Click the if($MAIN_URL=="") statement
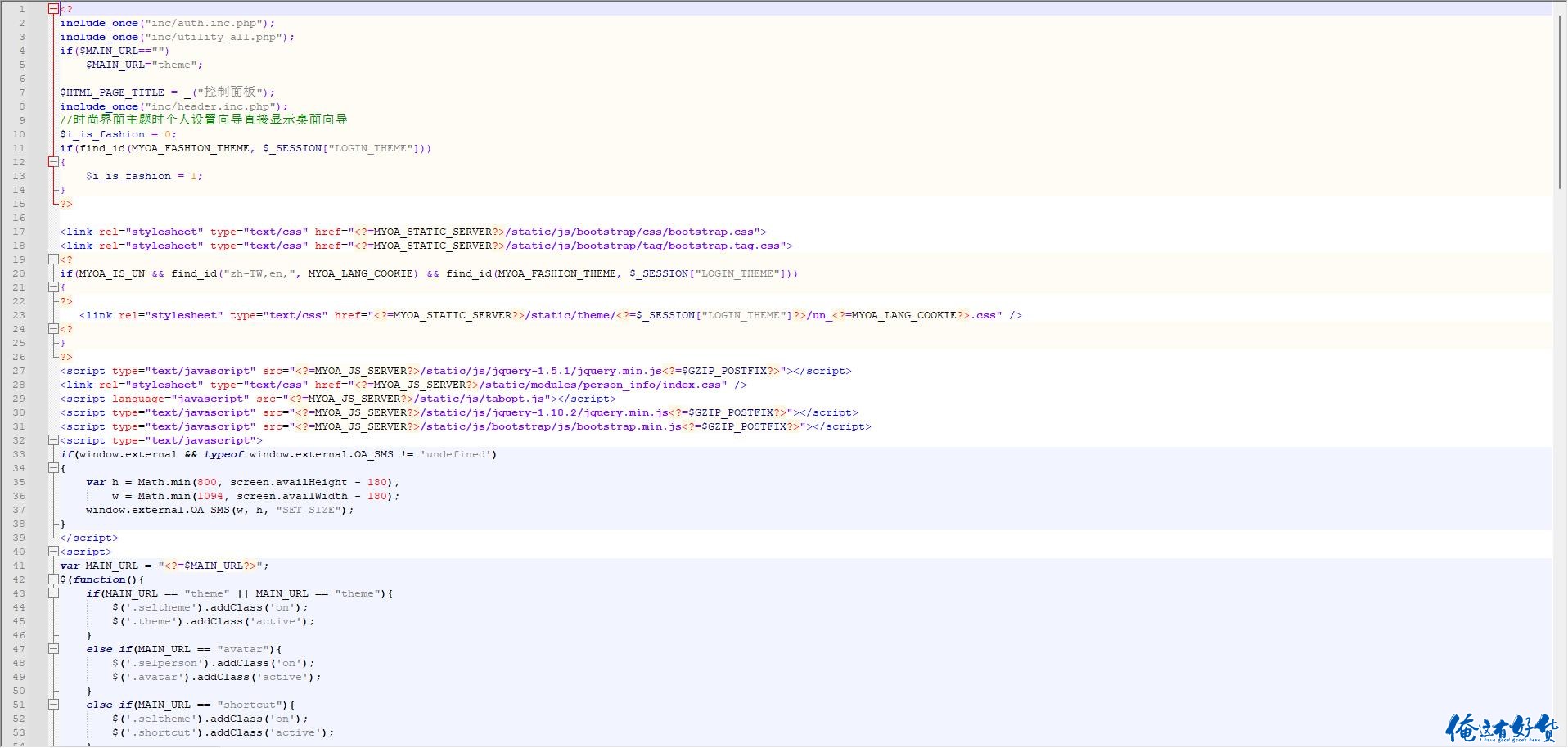The height and width of the screenshot is (748, 1568). pyautogui.click(x=115, y=51)
